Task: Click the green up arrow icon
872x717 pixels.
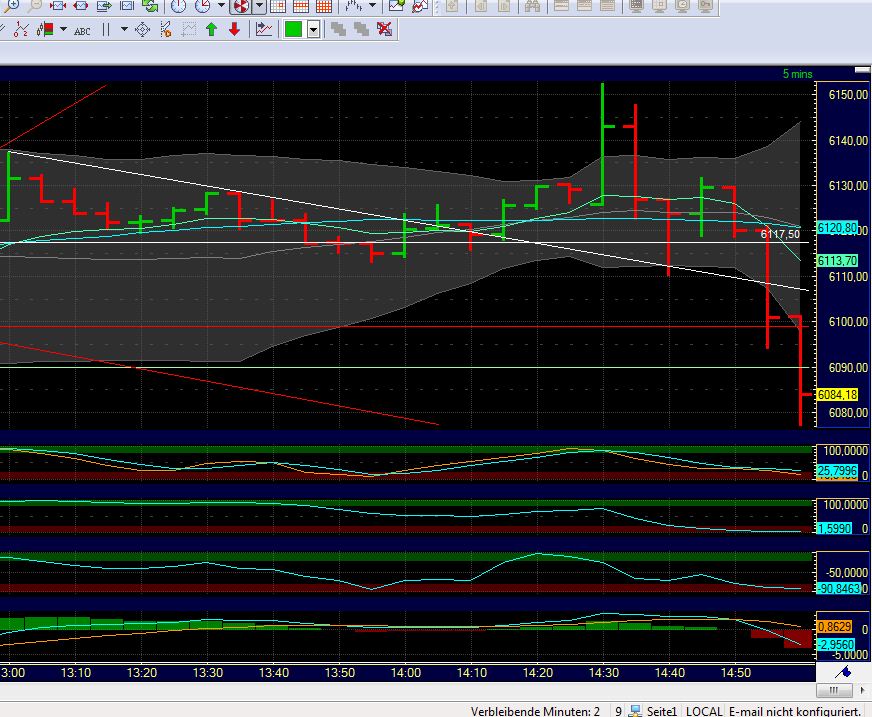Action: 211,29
